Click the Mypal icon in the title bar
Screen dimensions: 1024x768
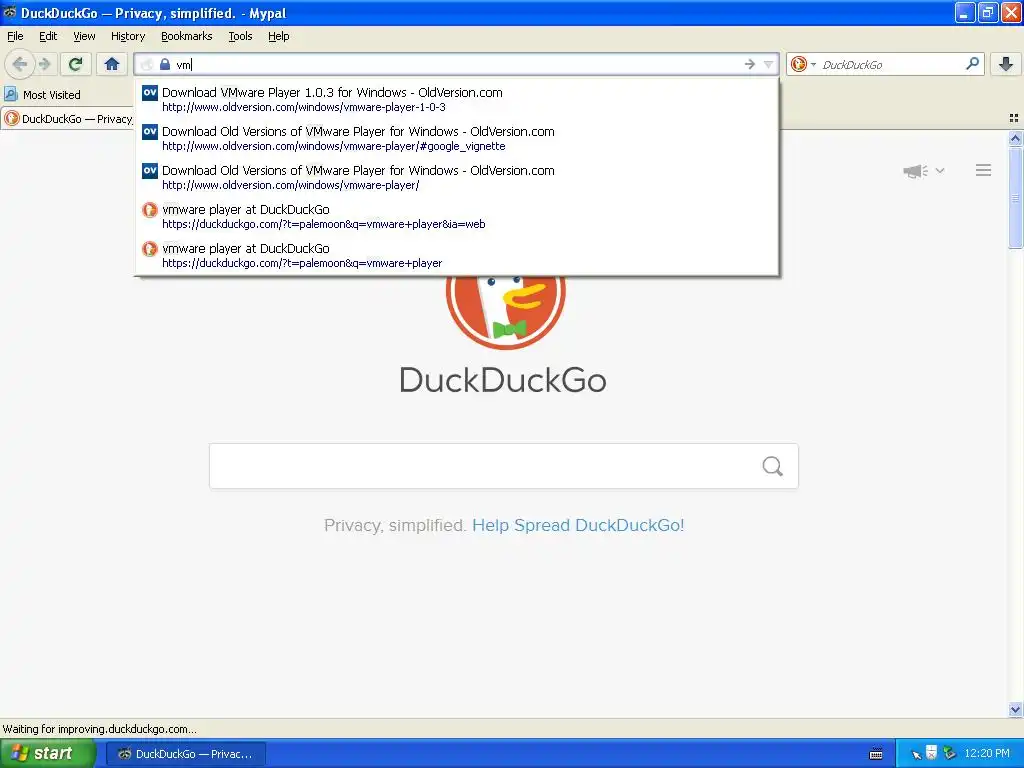[x=9, y=12]
